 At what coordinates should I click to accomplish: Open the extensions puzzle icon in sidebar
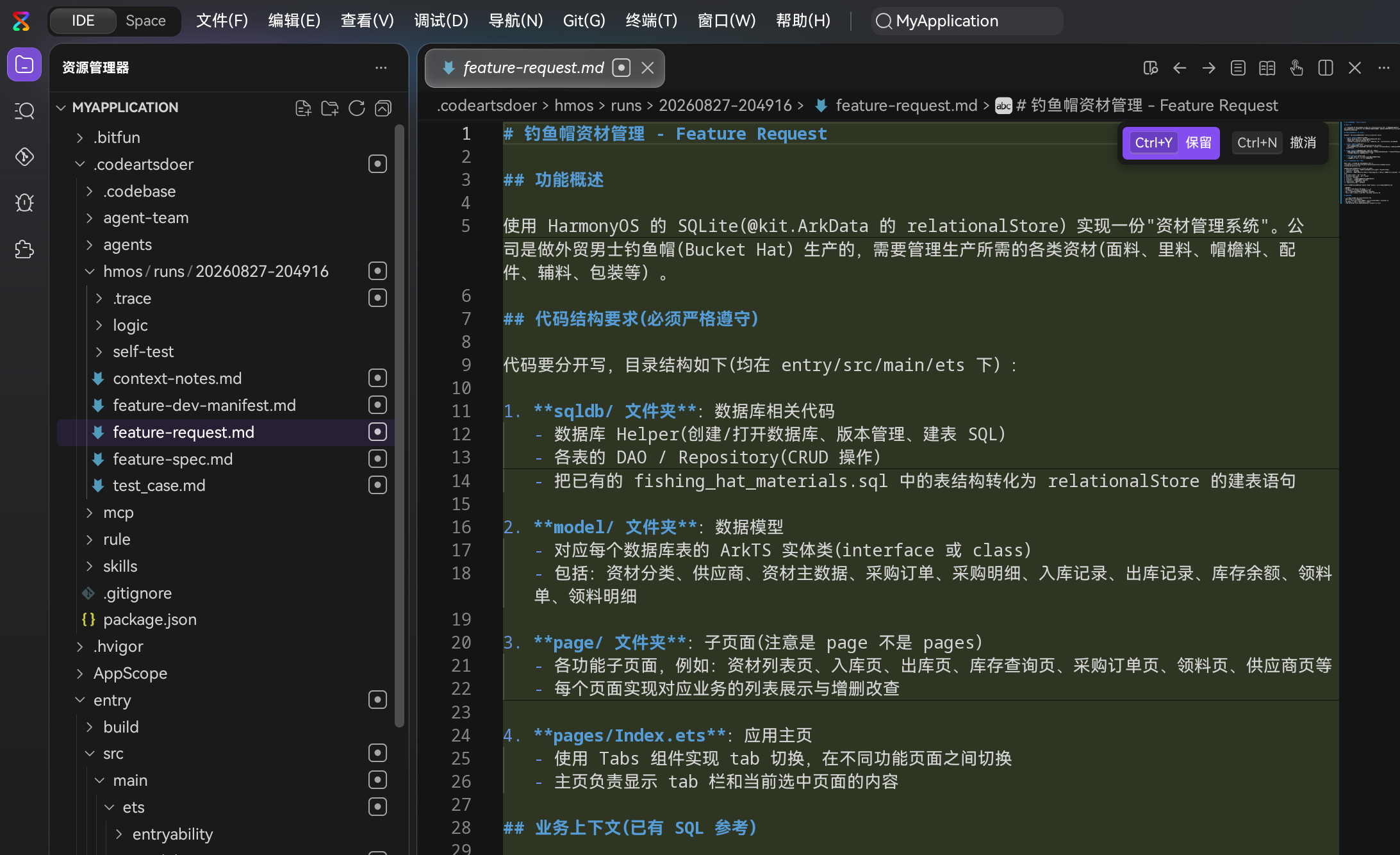[x=24, y=249]
